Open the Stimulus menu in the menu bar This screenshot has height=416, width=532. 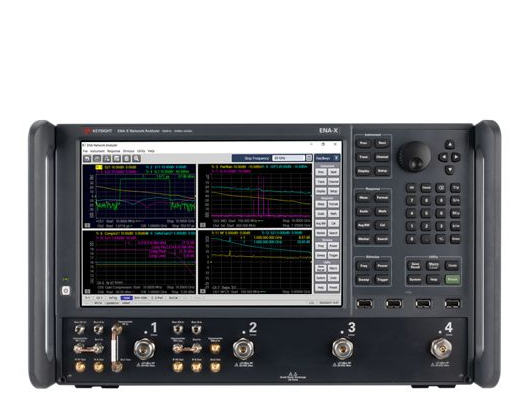coord(129,151)
